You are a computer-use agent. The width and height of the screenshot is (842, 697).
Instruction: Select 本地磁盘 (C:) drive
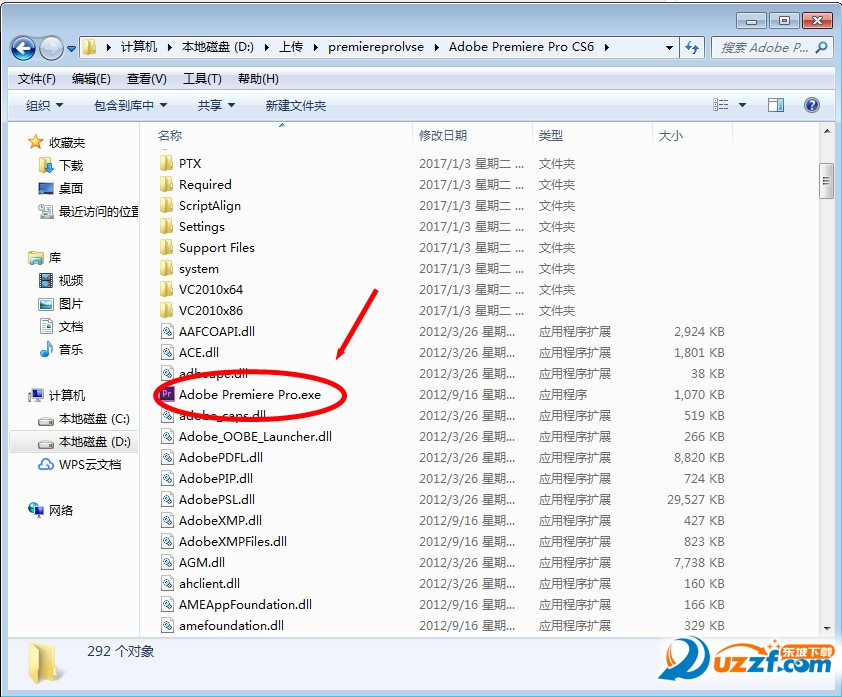coord(84,419)
